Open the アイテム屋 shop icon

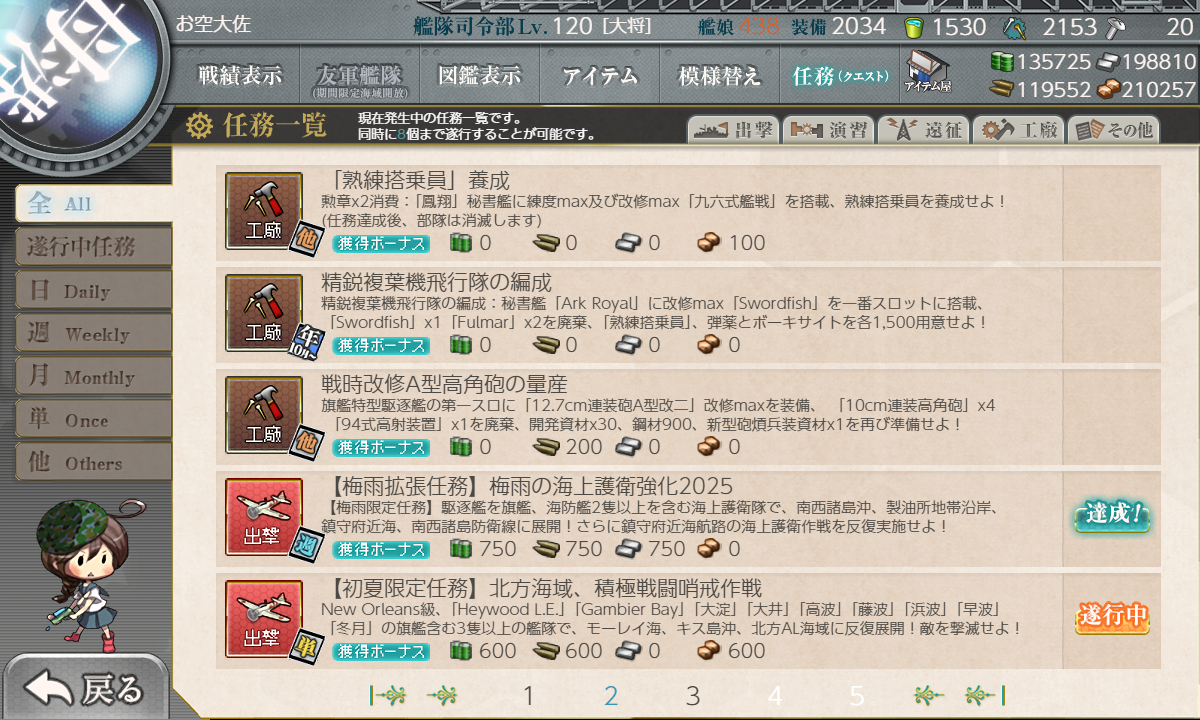929,72
